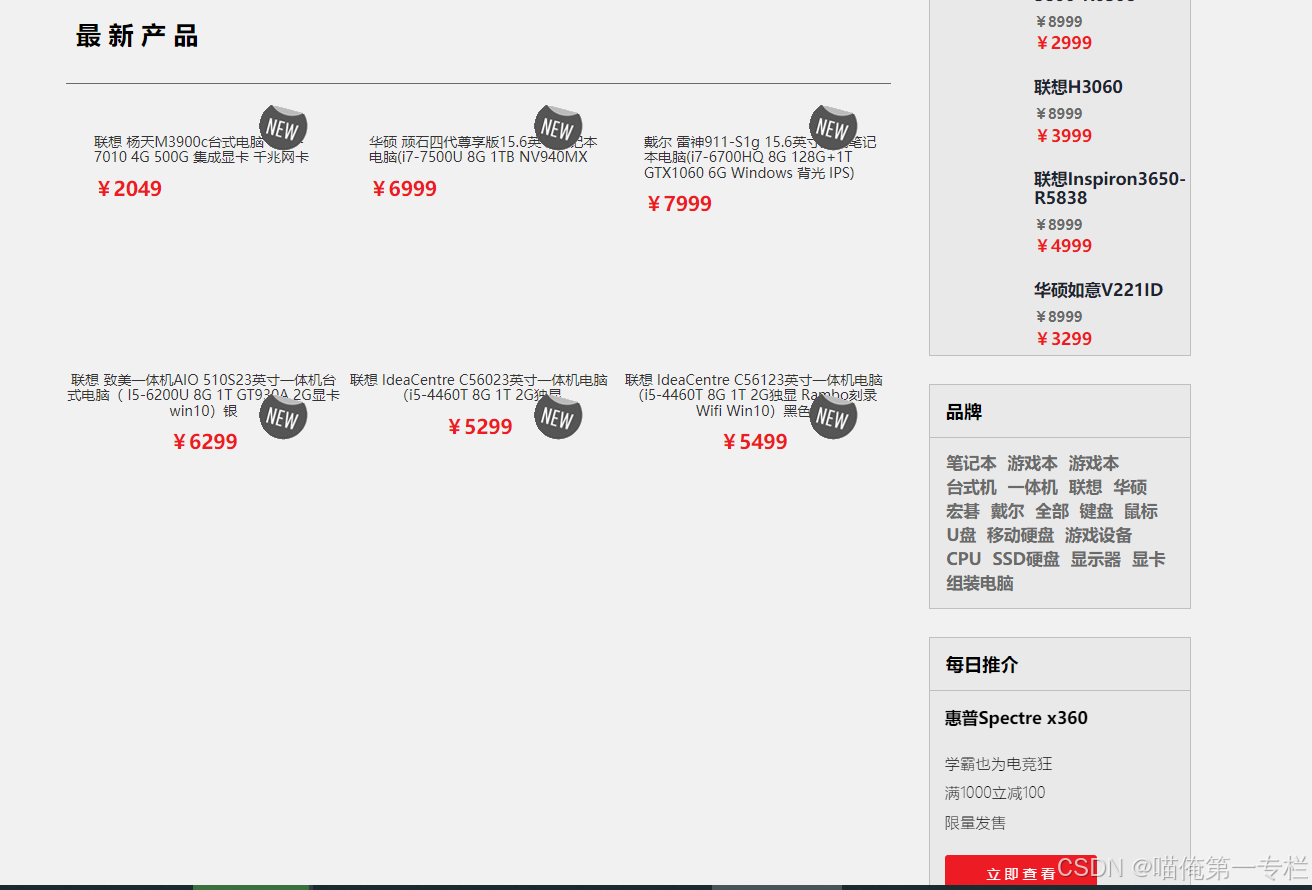
Task: Click the 立即查看 red button
Action: (x=1020, y=872)
